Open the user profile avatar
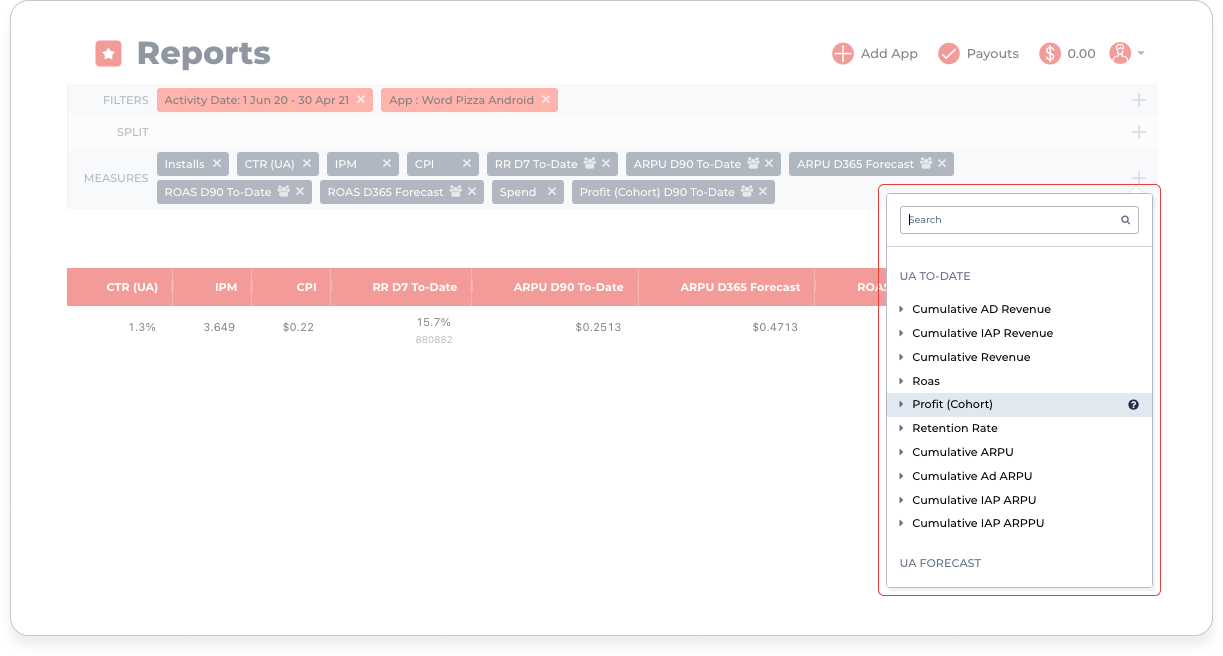This screenshot has width=1223, height=656. (1120, 54)
